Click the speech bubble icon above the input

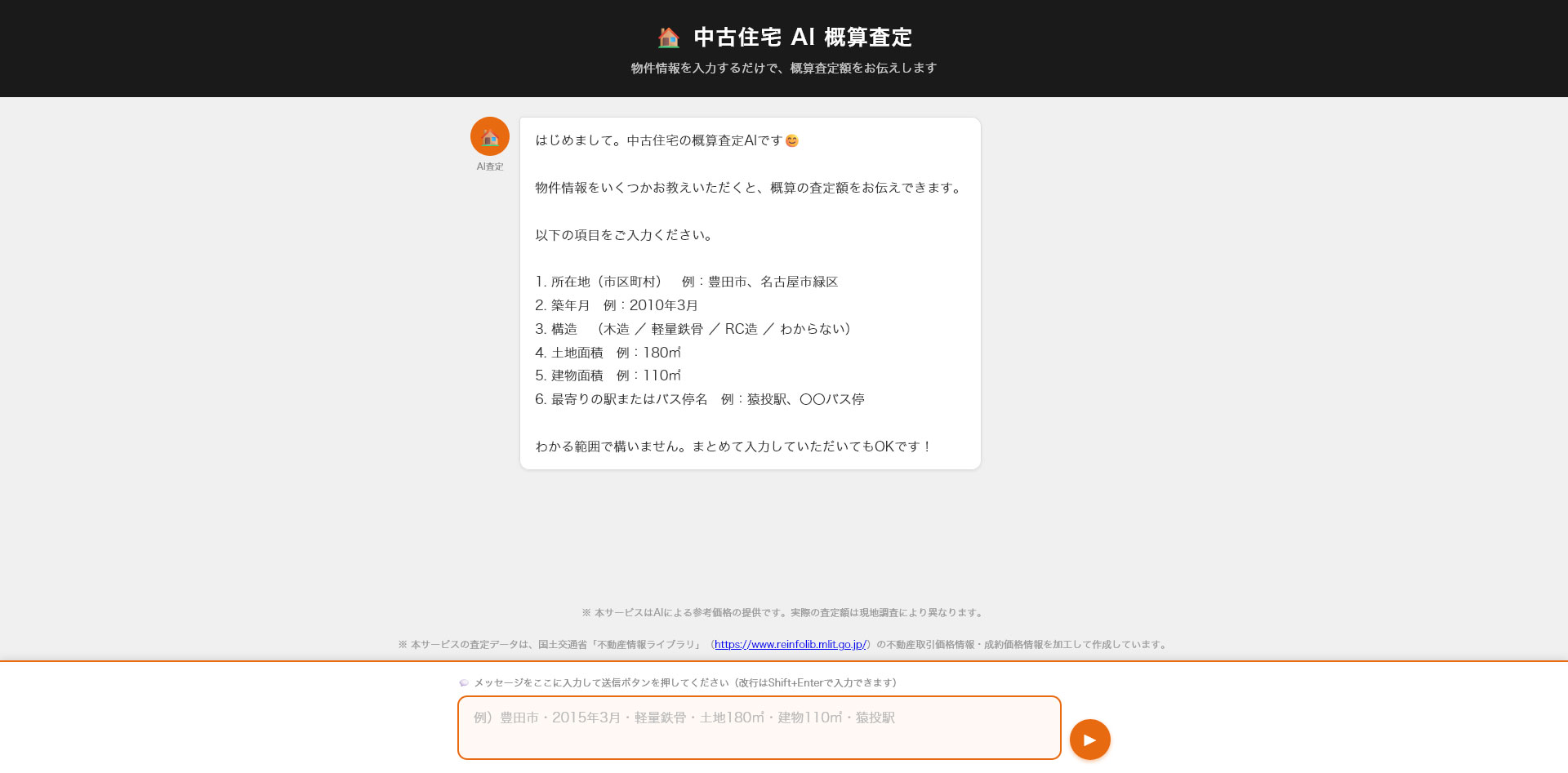464,683
